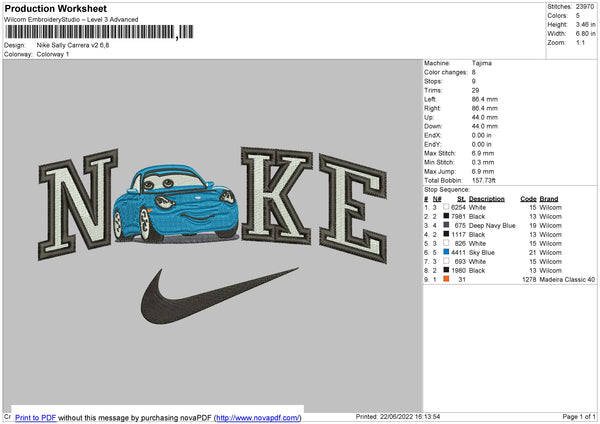Click the 'Description' column header
The height and width of the screenshot is (424, 600).
(486, 199)
